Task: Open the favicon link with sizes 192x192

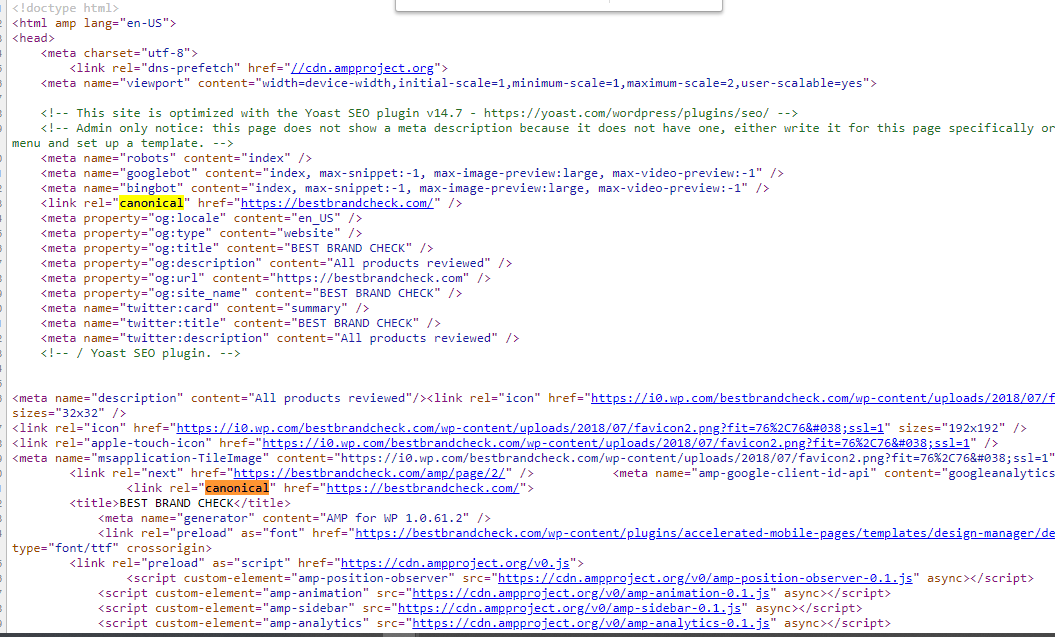Action: [x=530, y=428]
